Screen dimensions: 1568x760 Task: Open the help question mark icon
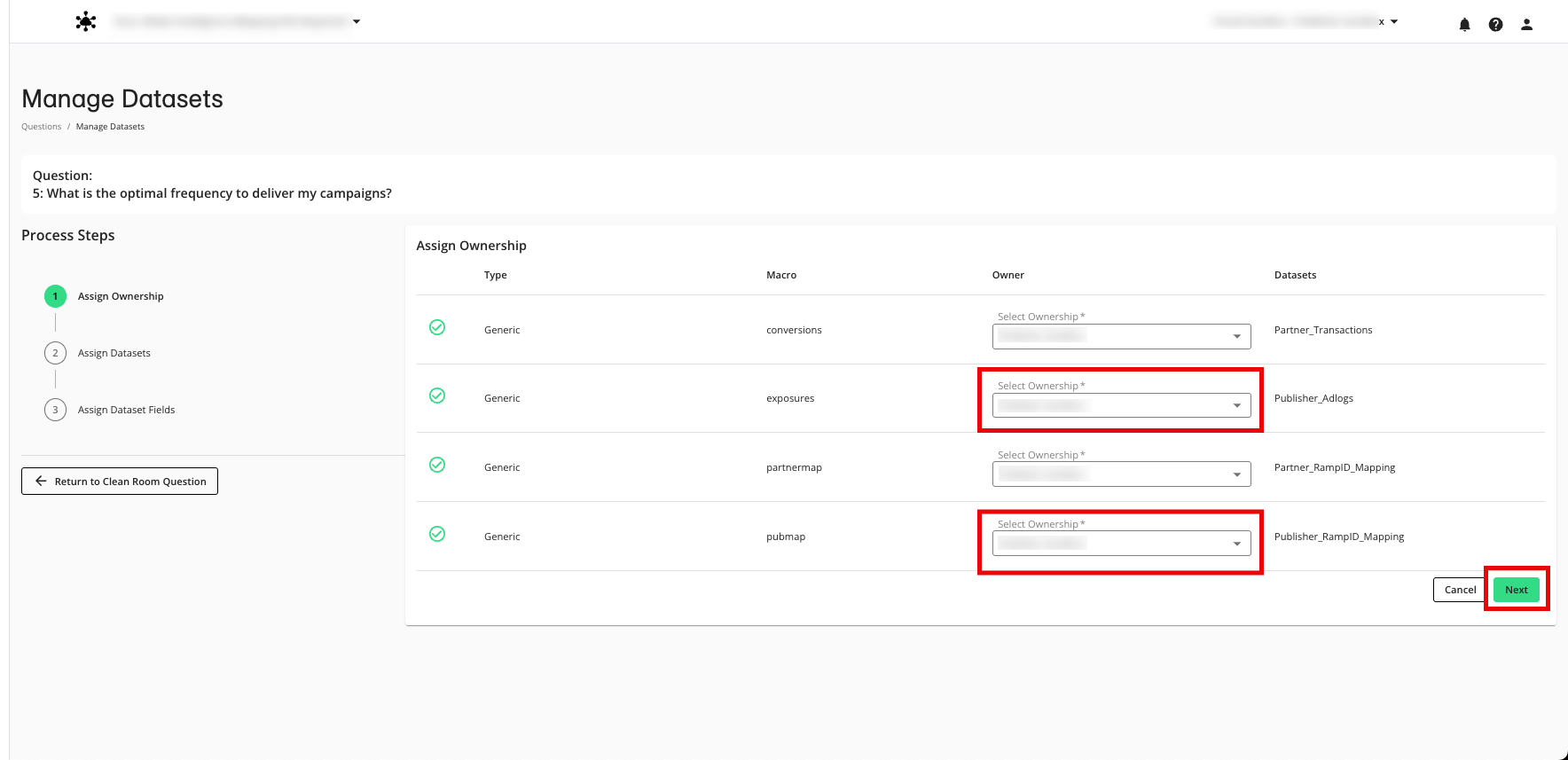[1495, 25]
